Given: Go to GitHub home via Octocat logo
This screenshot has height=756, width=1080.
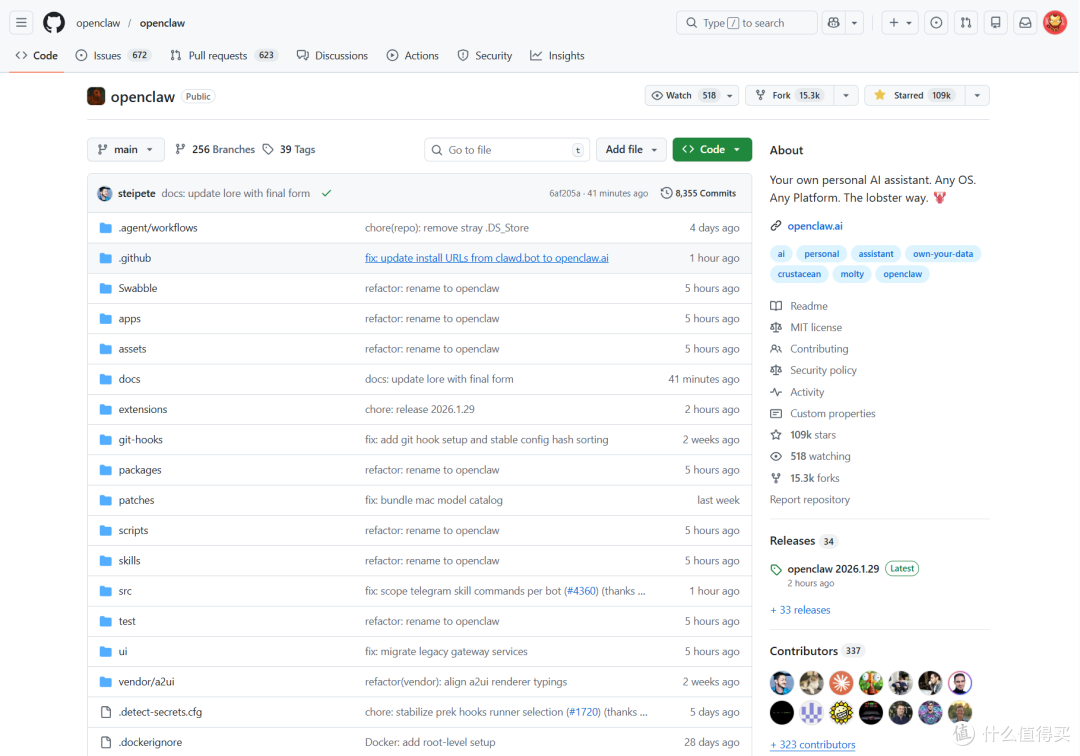Looking at the screenshot, I should 54,23.
